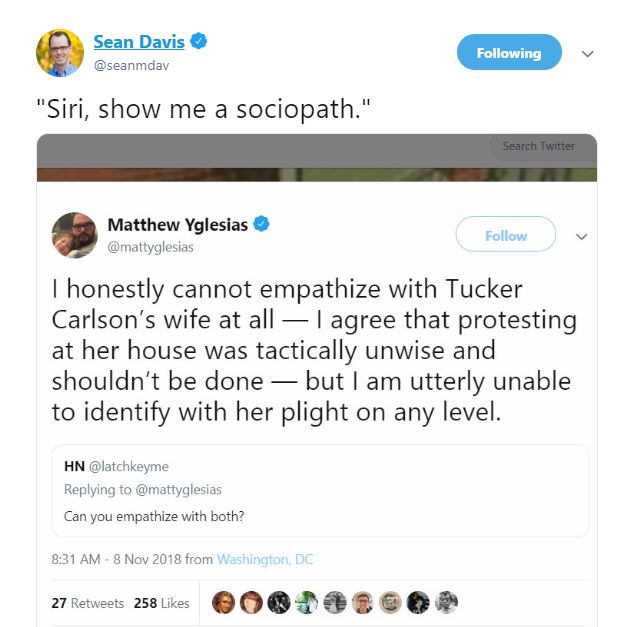The width and height of the screenshot is (632, 627).
Task: Click the Matthew Yglesias display name
Action: (177, 225)
